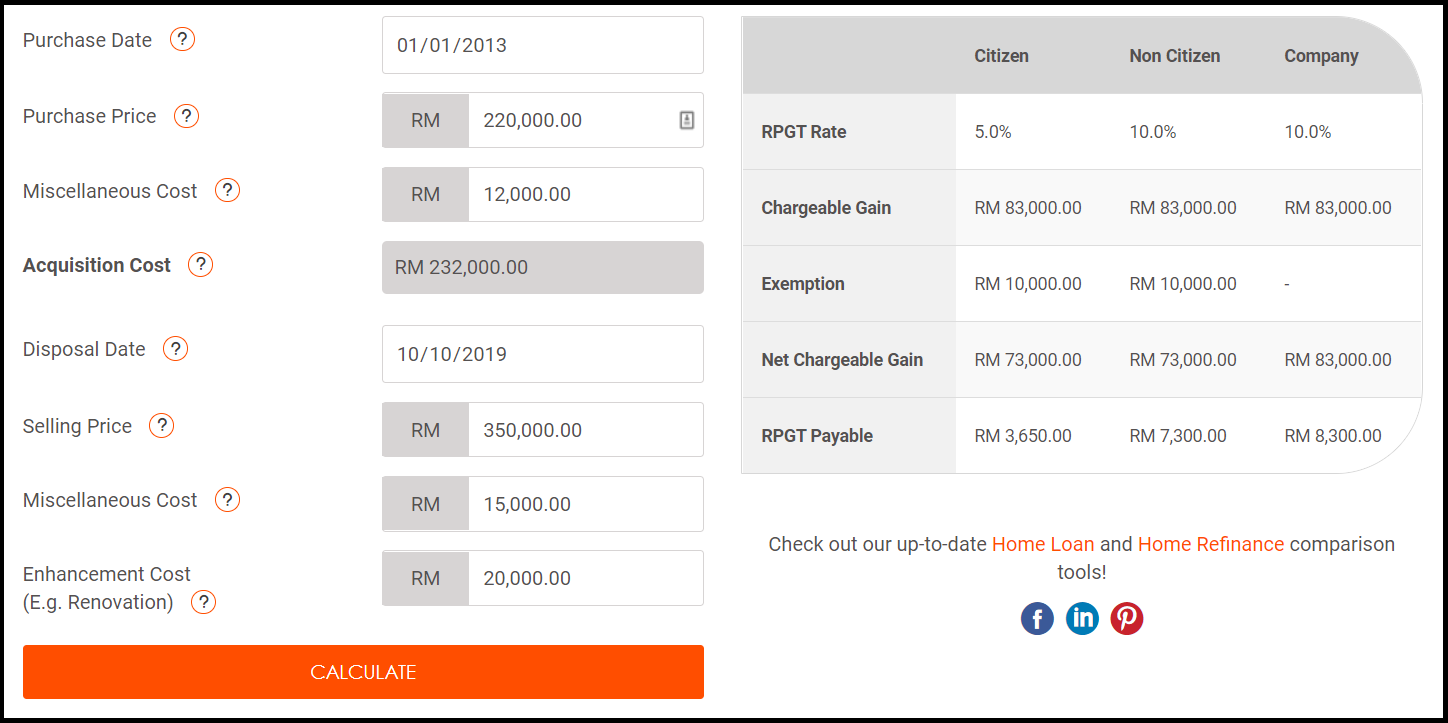Open the Home Loan link
The width and height of the screenshot is (1448, 723).
(1042, 544)
